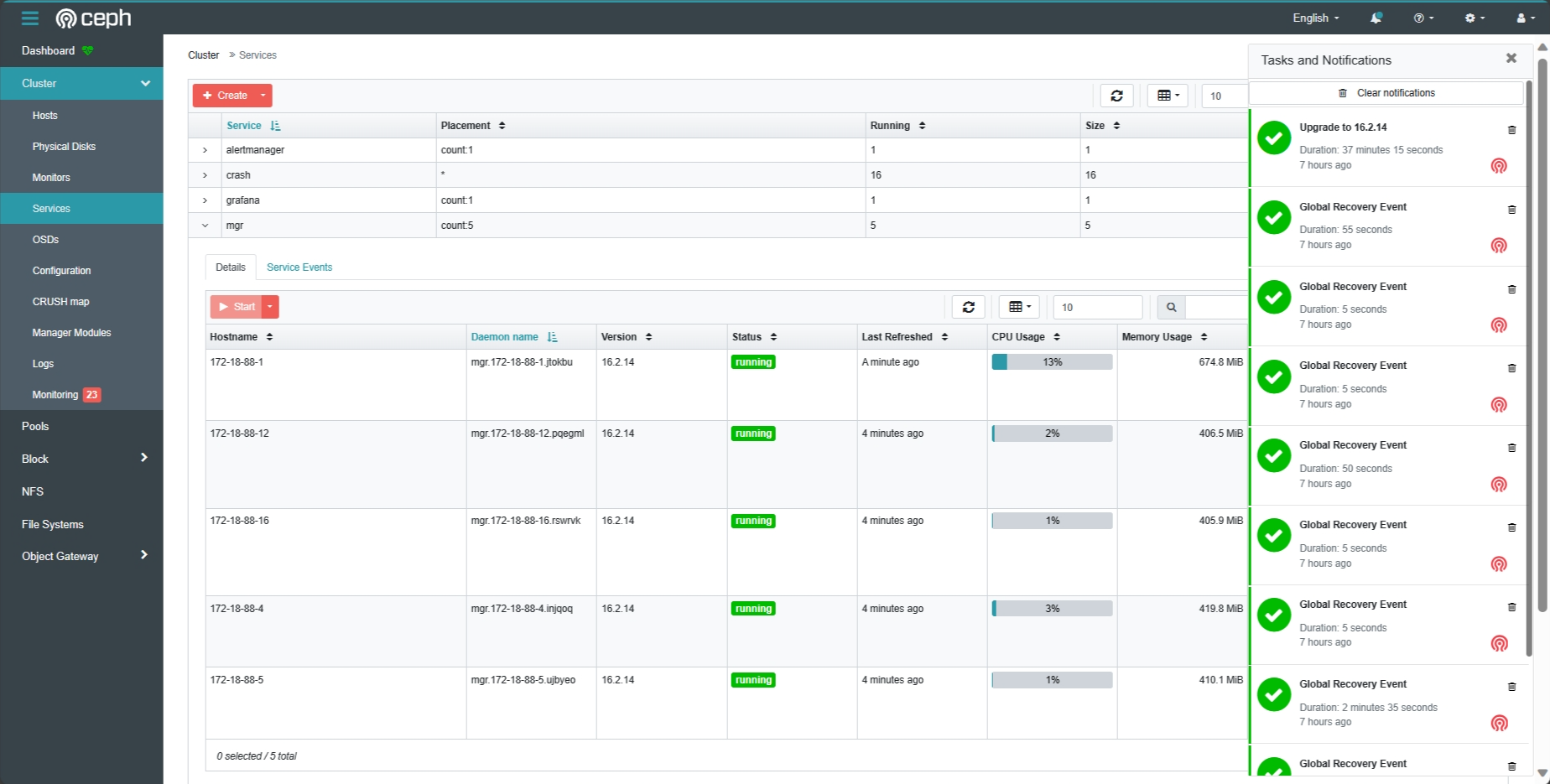1550x784 pixels.
Task: Click Ceph icon on 55 seconds recovery event
Action: click(1499, 246)
